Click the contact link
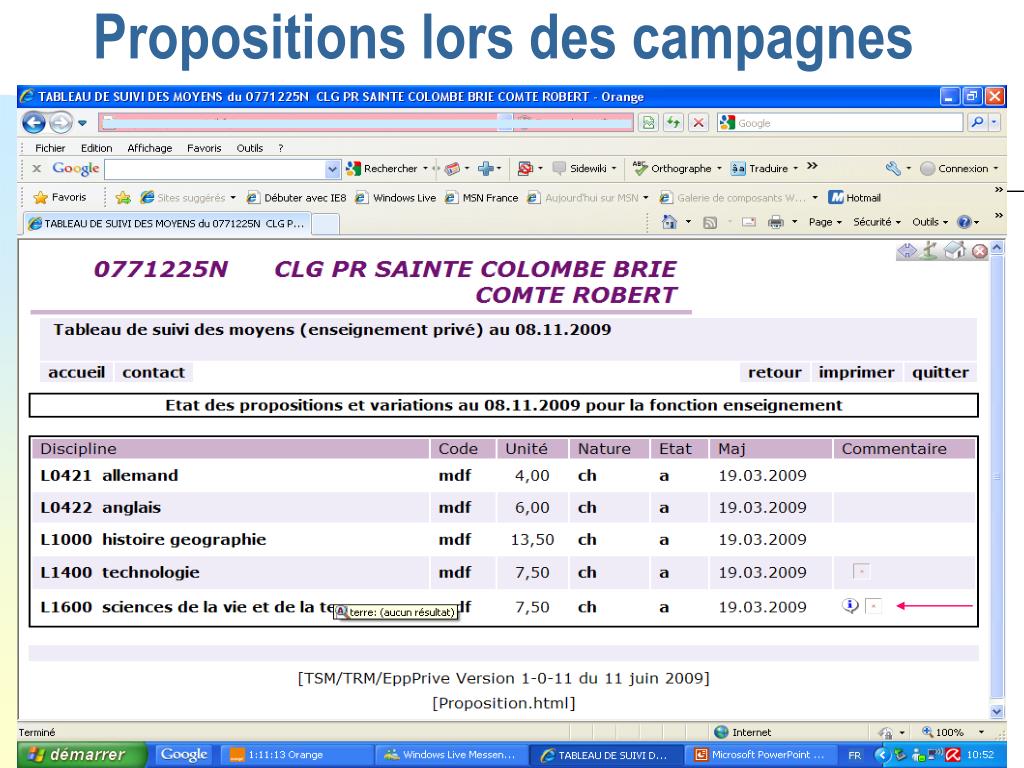This screenshot has width=1024, height=768. point(153,372)
